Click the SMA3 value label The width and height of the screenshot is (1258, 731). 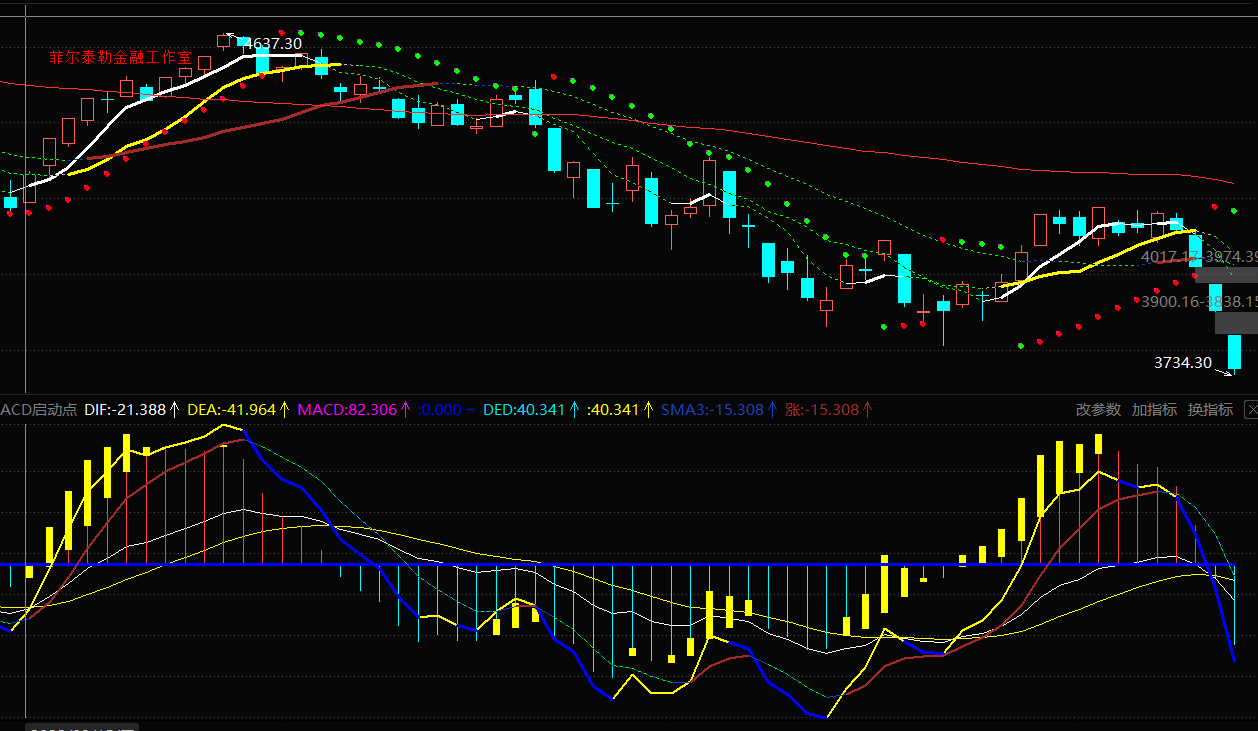pyautogui.click(x=712, y=410)
